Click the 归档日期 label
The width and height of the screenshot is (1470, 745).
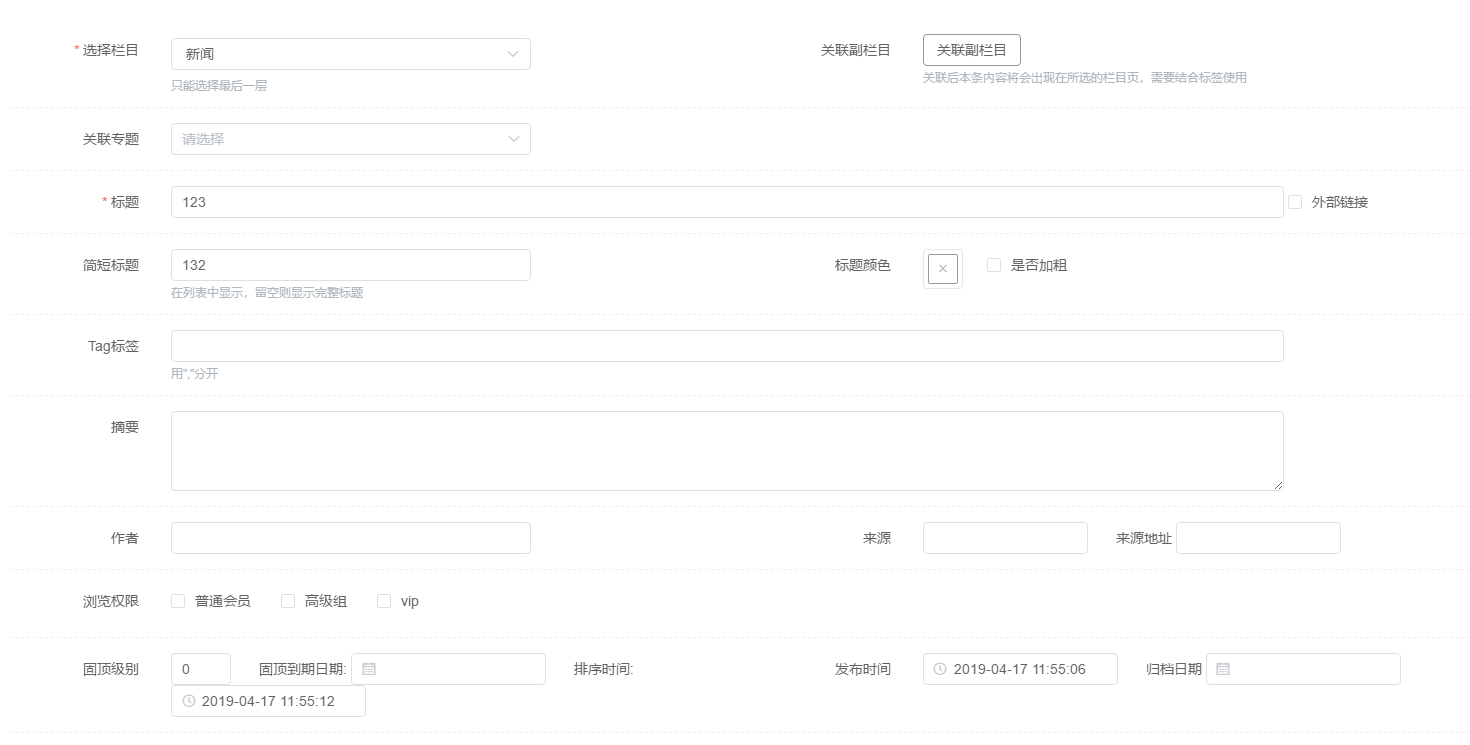[x=1174, y=669]
